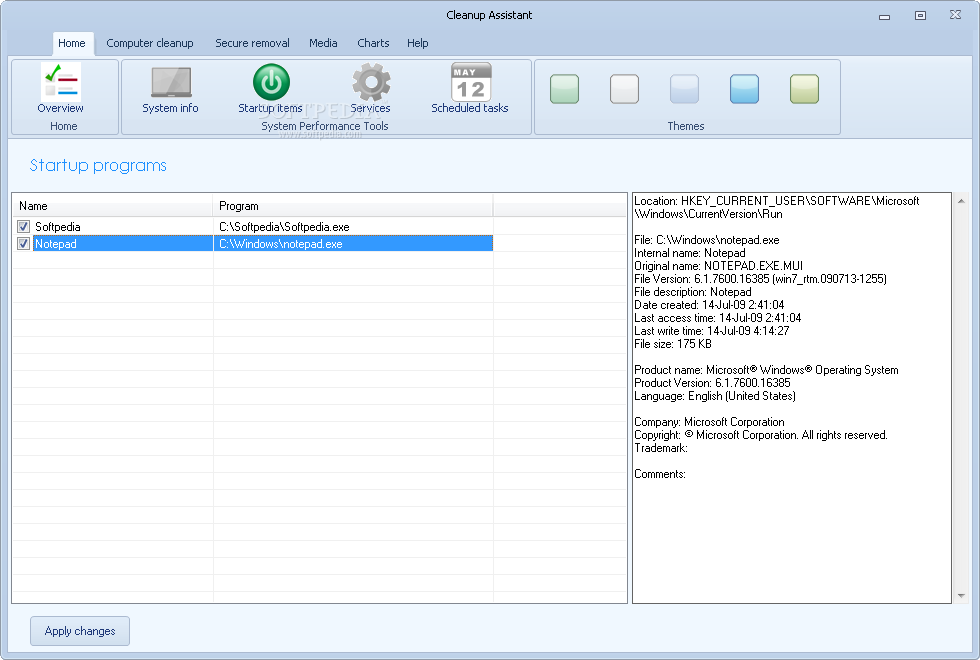This screenshot has width=980, height=660.
Task: Maximize the Cleanup Assistant window
Action: (x=920, y=15)
